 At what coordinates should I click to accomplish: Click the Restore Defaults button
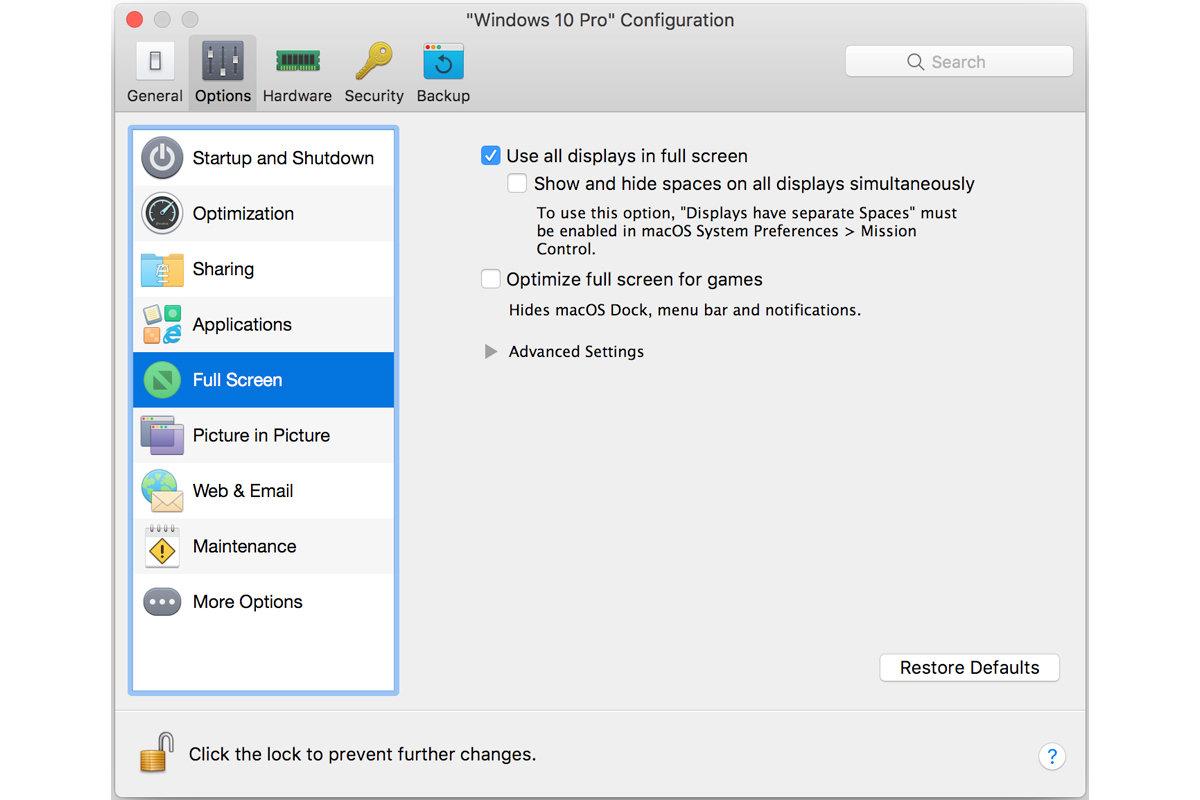click(x=968, y=667)
